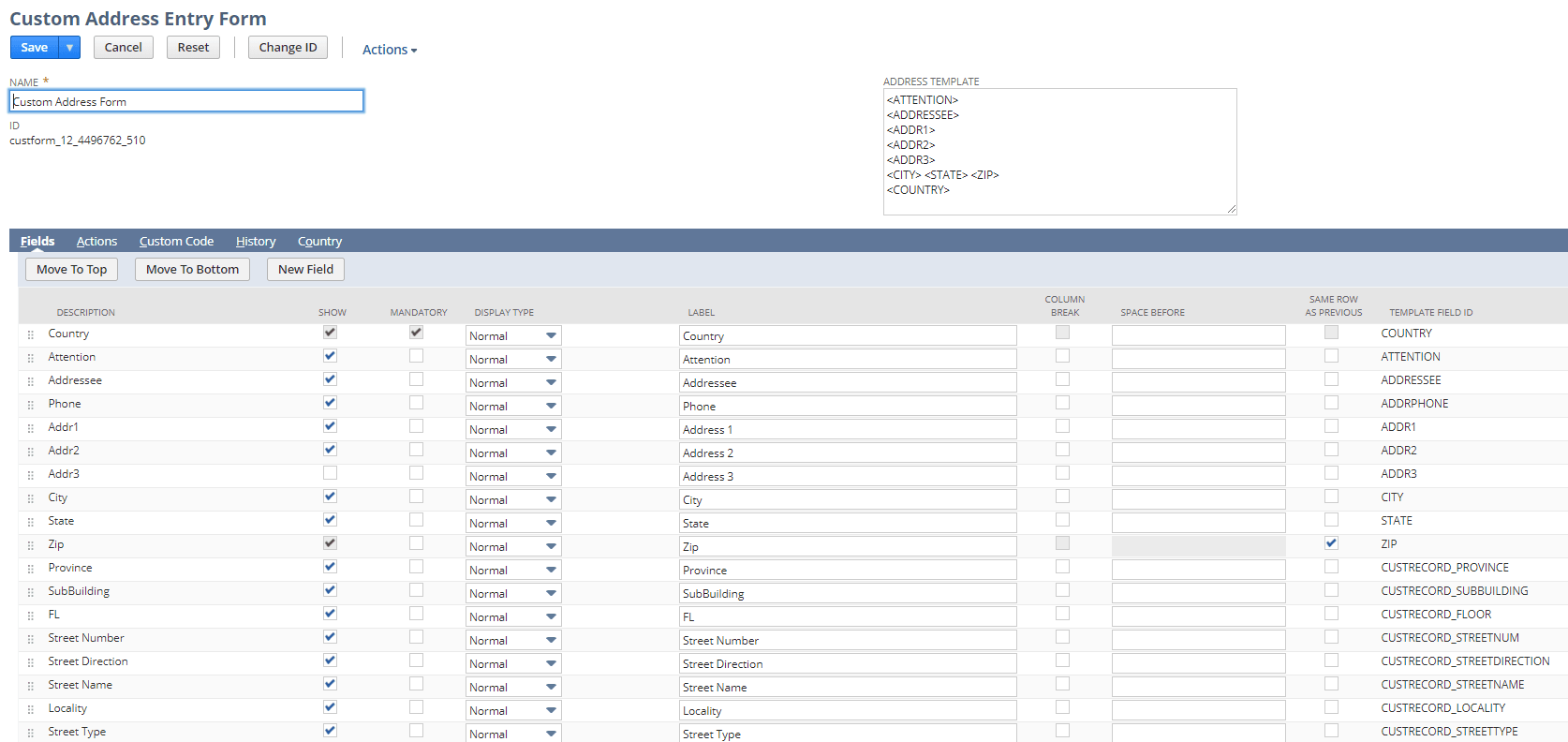Viewport: 1568px width, 742px height.
Task: Edit the label field containing SubBuilding
Action: pos(848,593)
